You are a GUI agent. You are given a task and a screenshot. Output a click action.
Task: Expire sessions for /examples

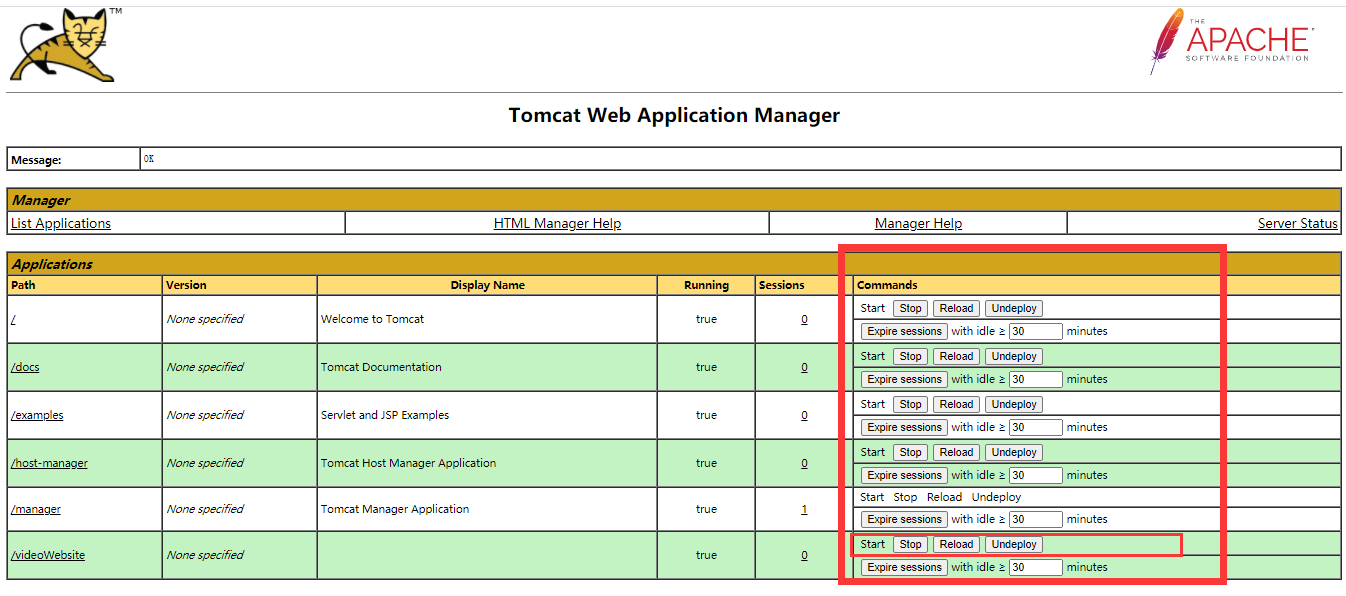click(x=904, y=427)
